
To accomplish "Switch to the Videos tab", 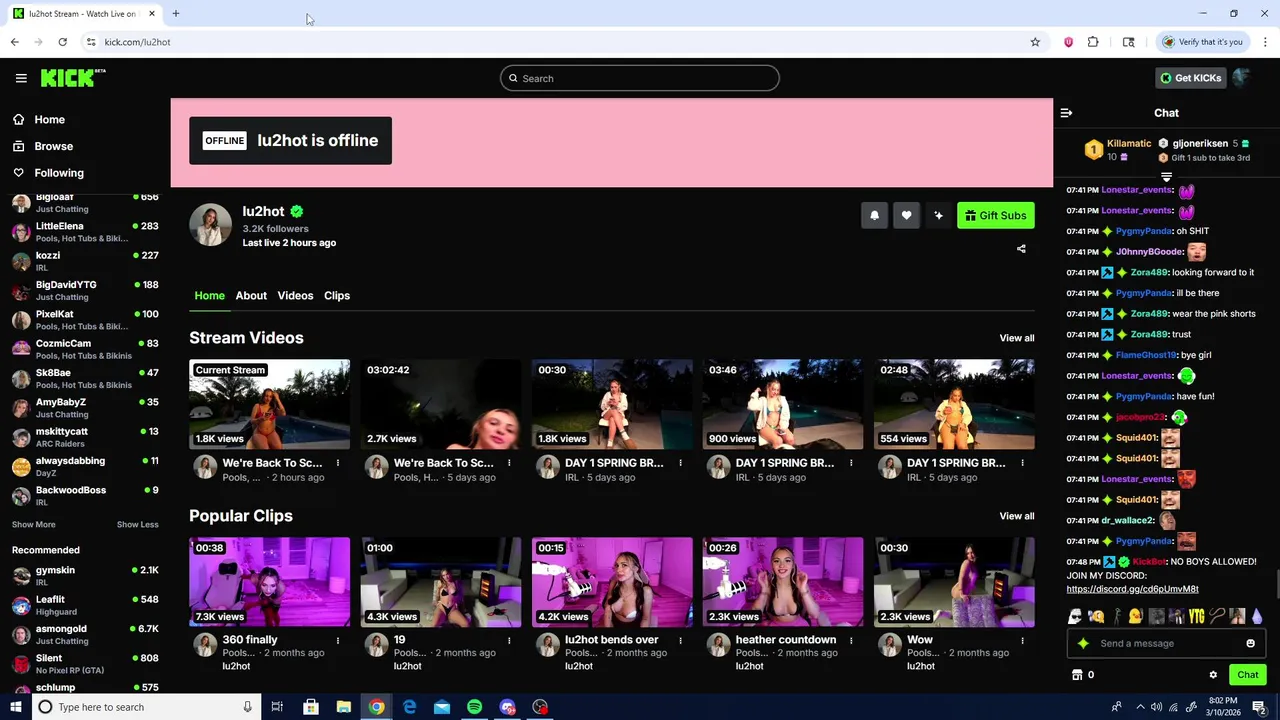I will click(295, 295).
